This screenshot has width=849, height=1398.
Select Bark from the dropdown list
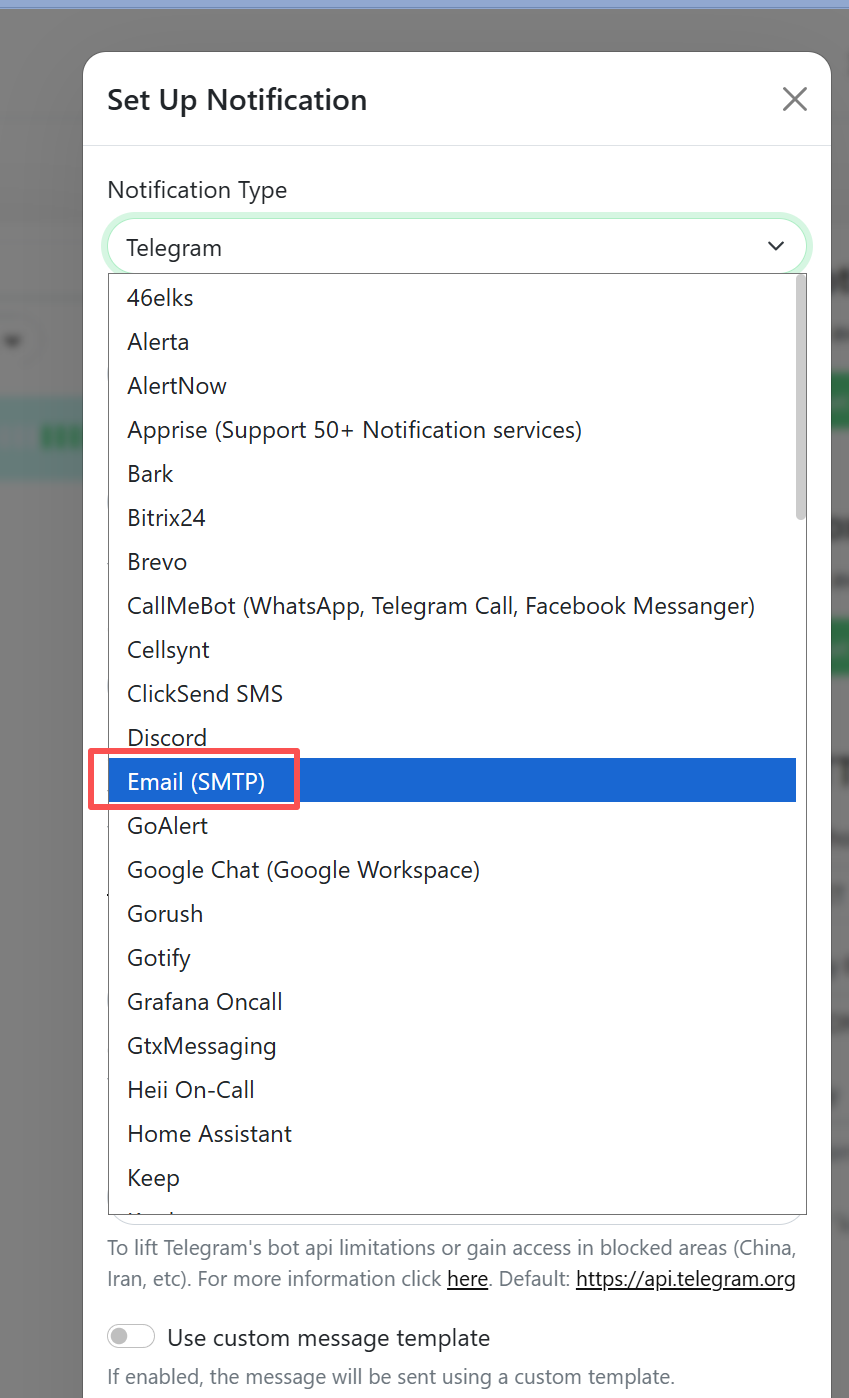click(x=150, y=473)
